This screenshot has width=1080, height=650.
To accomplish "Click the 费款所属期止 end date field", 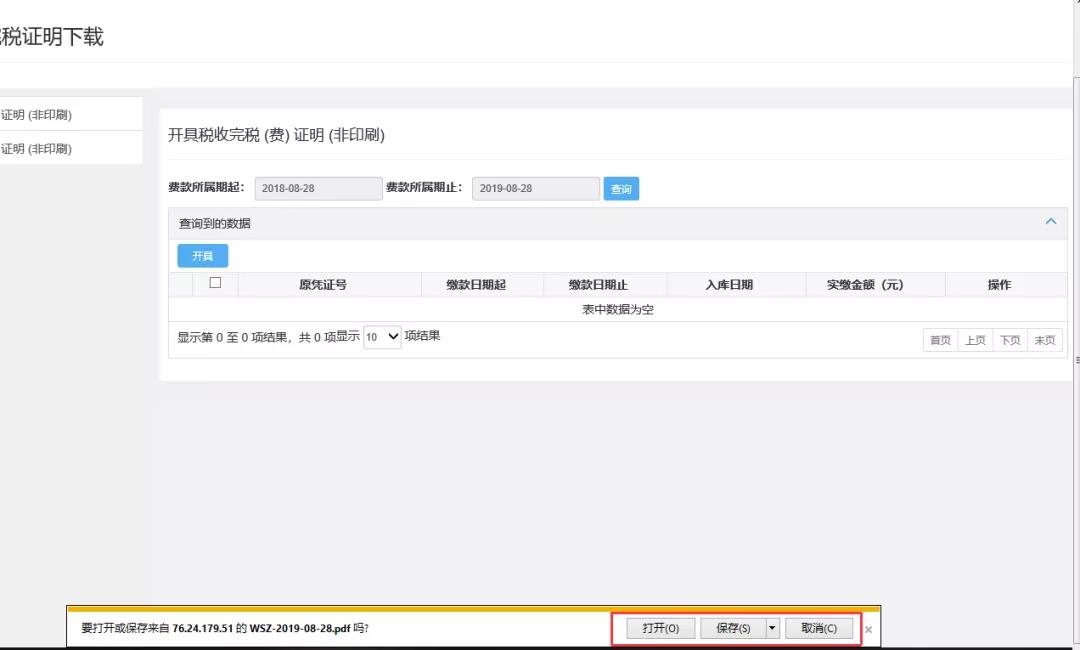I will click(535, 189).
